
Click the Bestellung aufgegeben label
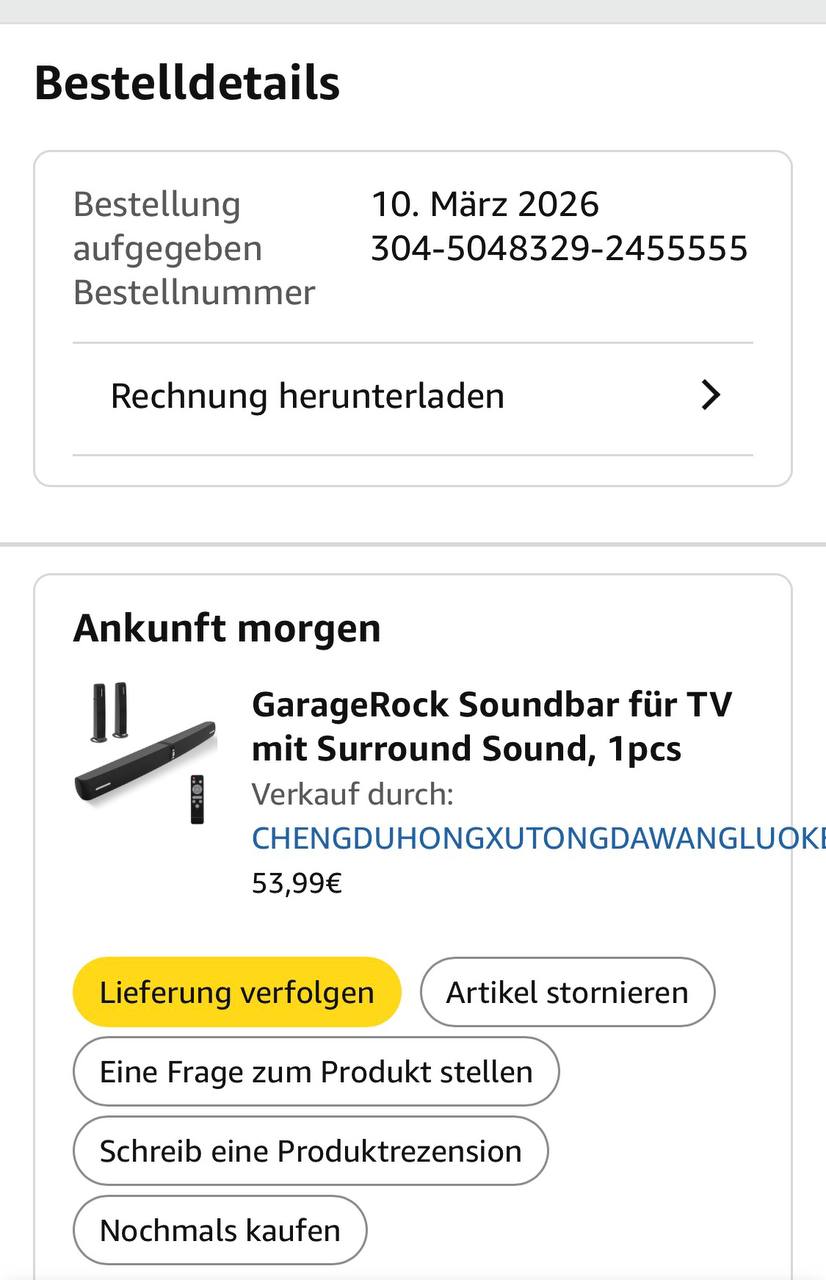tap(167, 226)
